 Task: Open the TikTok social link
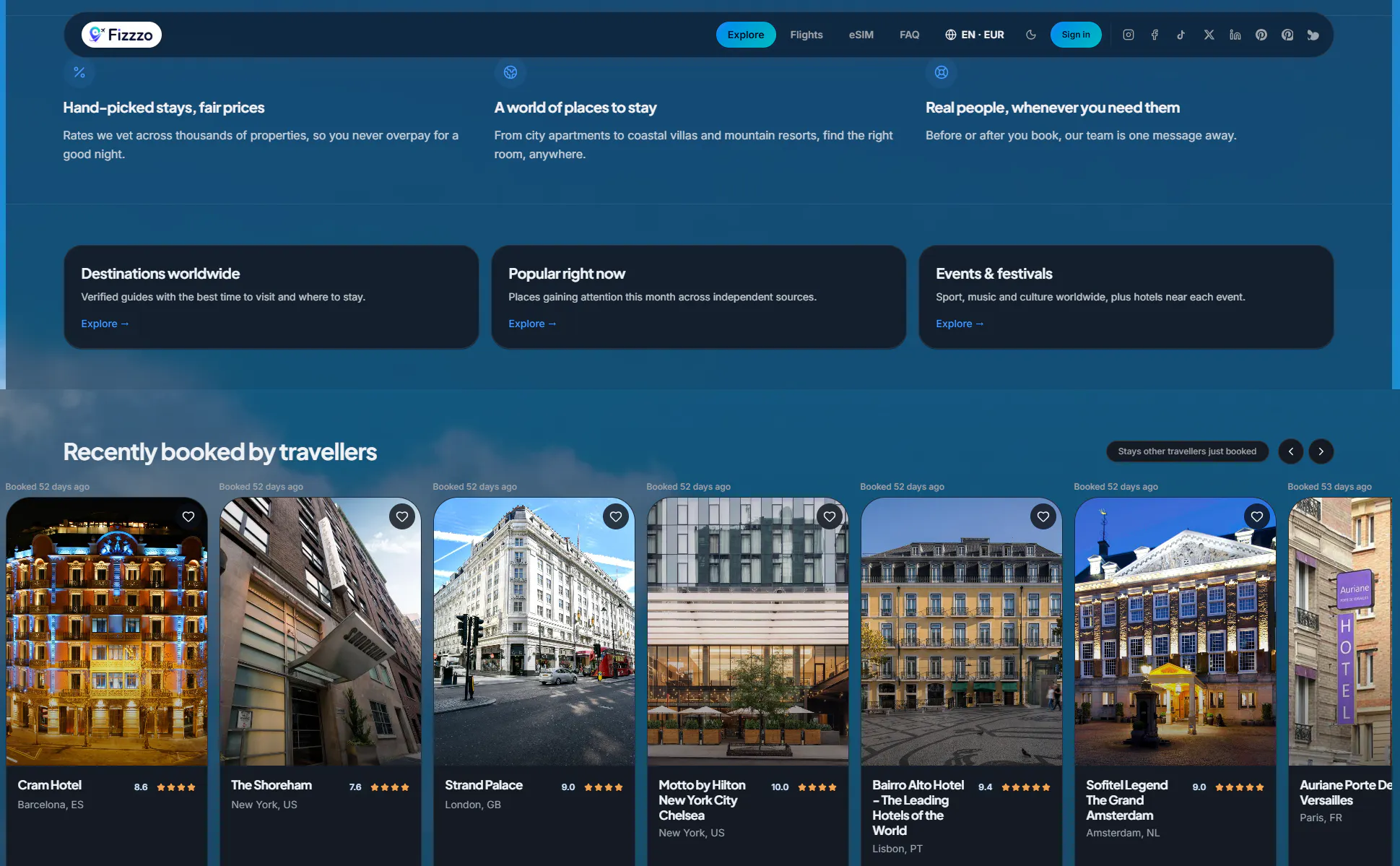pos(1181,35)
